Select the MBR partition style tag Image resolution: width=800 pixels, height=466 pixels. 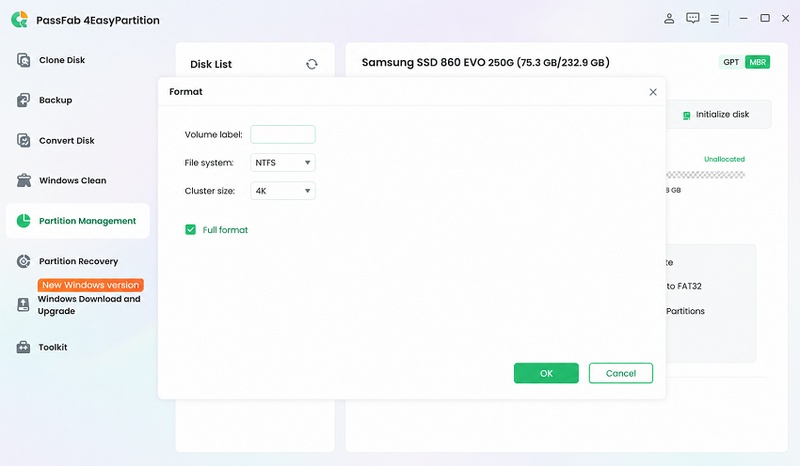click(x=758, y=62)
